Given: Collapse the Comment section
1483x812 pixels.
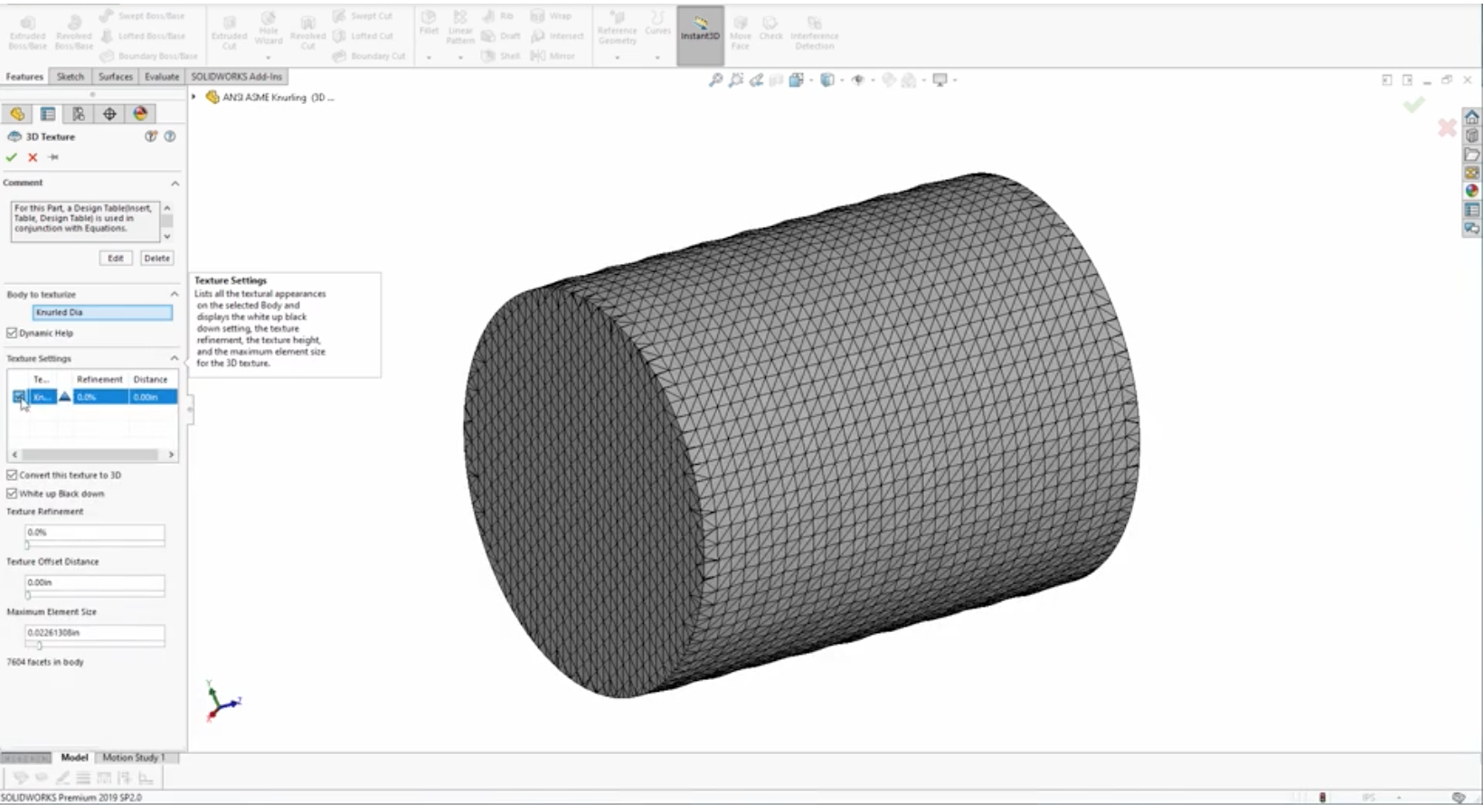Looking at the screenshot, I should pos(175,184).
